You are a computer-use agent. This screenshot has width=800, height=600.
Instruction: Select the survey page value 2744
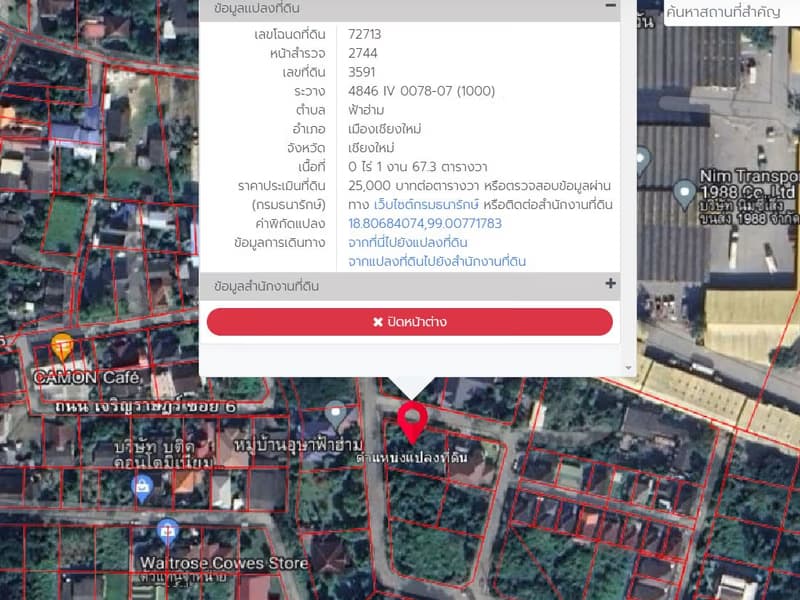363,53
